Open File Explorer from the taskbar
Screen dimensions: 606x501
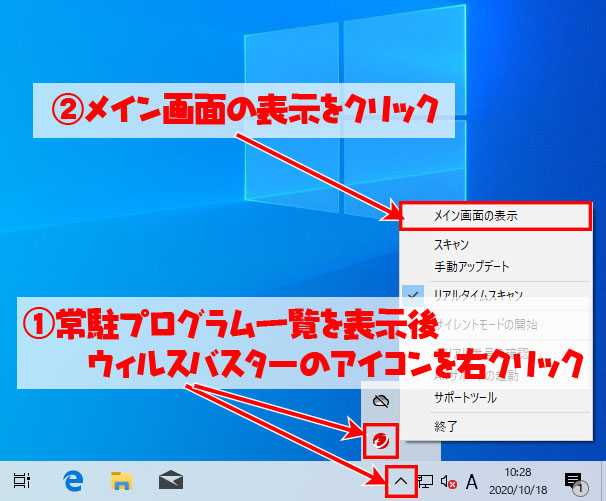[121, 481]
